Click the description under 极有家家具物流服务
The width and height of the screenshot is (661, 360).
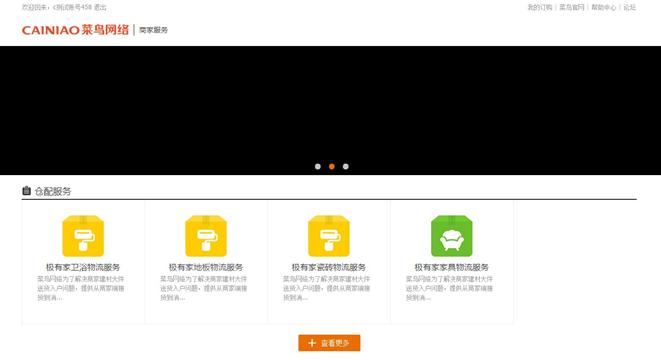point(449,288)
